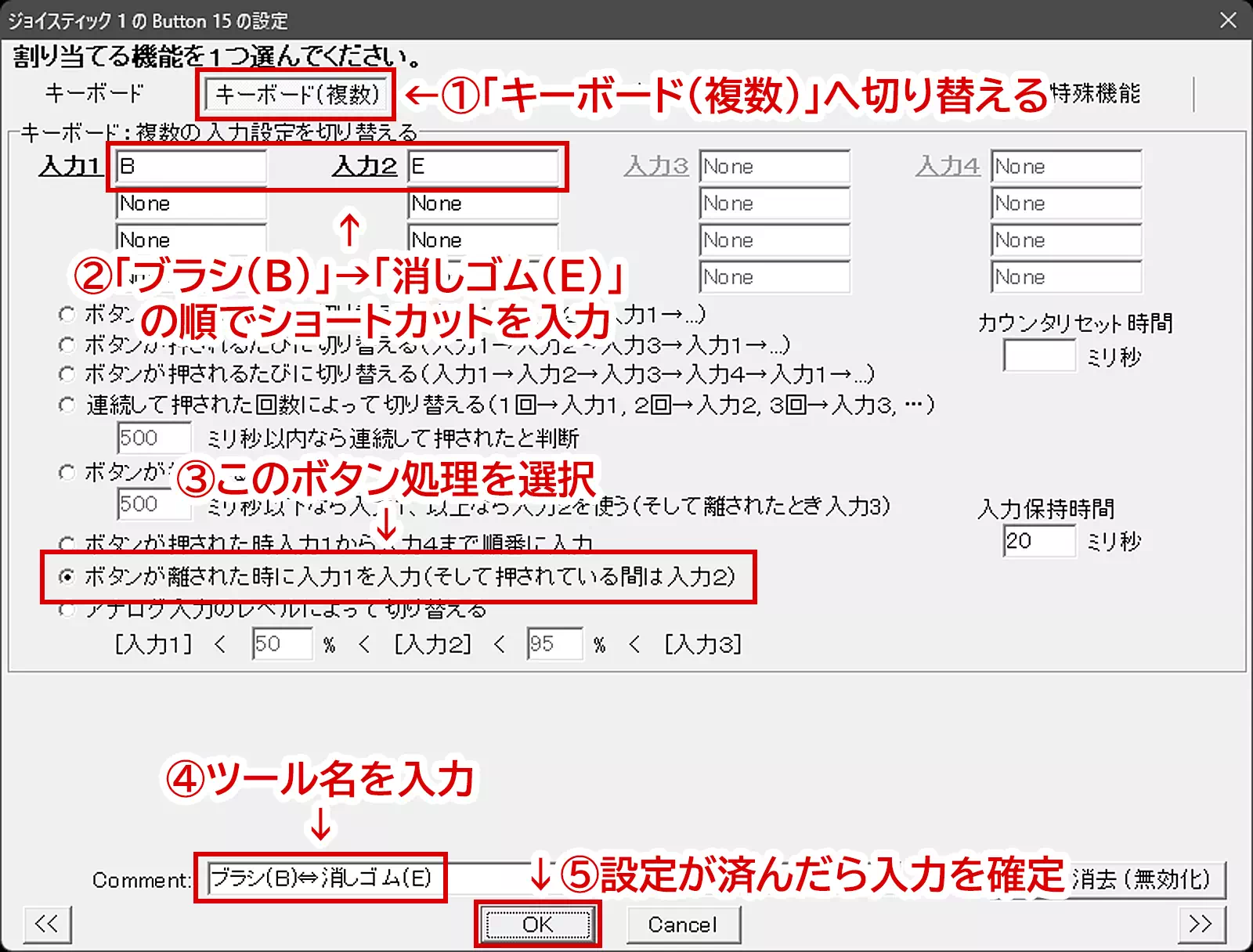Click the third None field of 入力3
The width and height of the screenshot is (1253, 952).
[x=775, y=240]
